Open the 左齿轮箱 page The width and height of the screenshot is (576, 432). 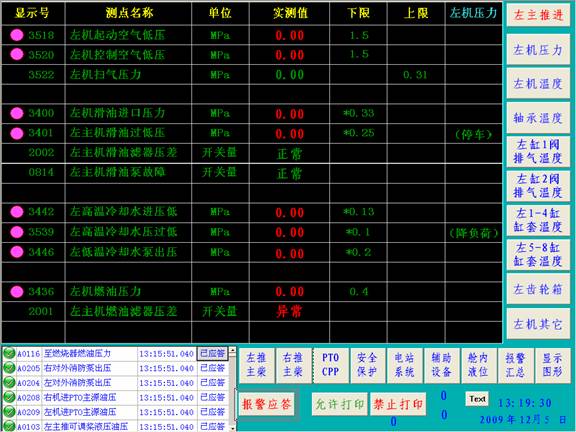538,289
